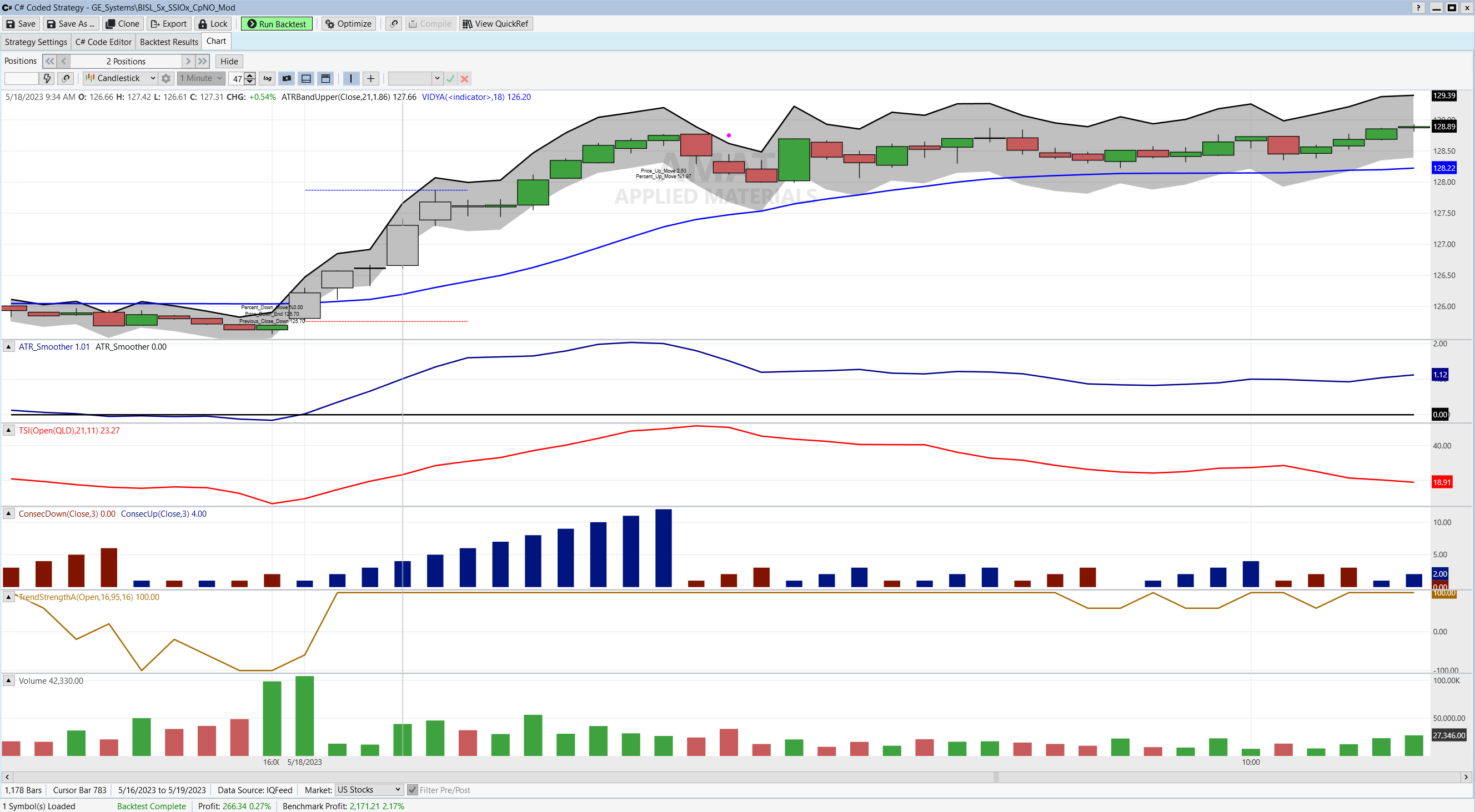Click the lightning bolt symbol icon

[x=47, y=78]
